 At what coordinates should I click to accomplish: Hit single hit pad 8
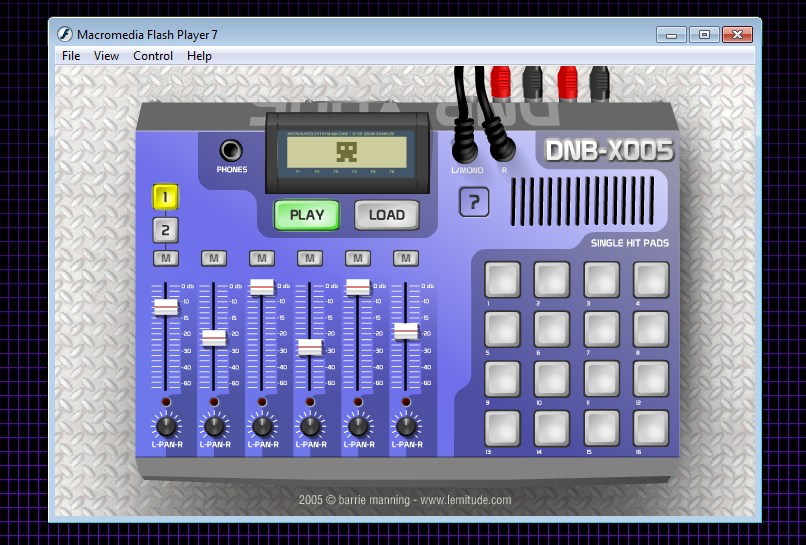point(651,329)
